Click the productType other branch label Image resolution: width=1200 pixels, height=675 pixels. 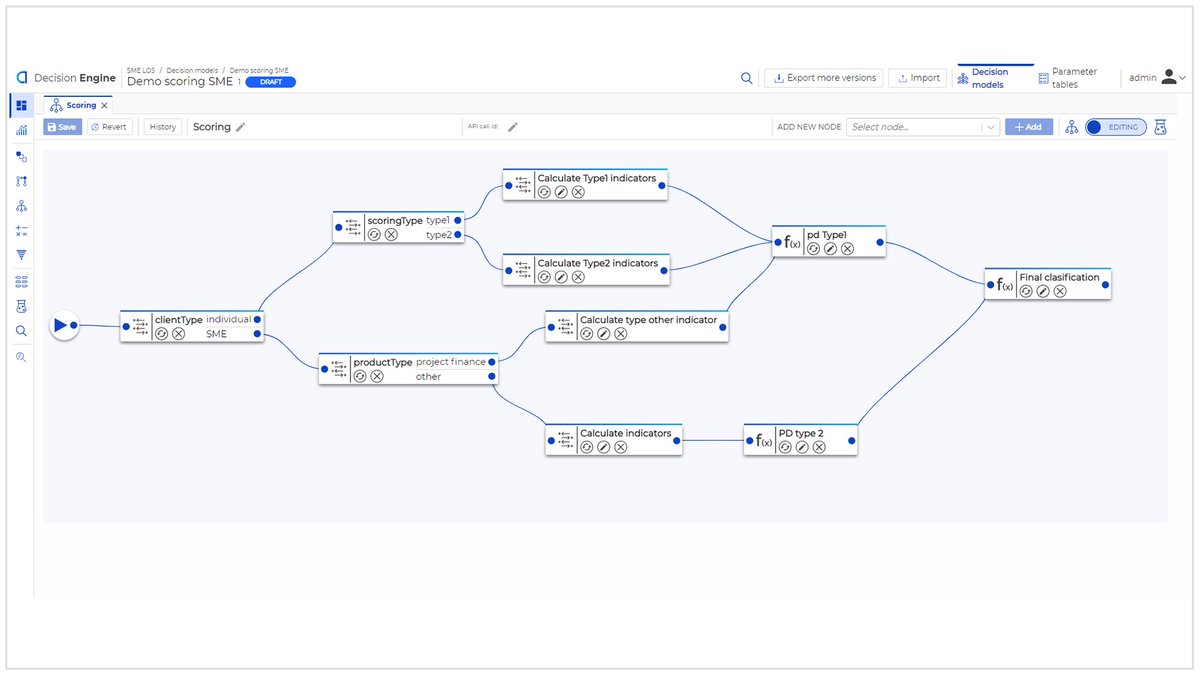coord(428,377)
